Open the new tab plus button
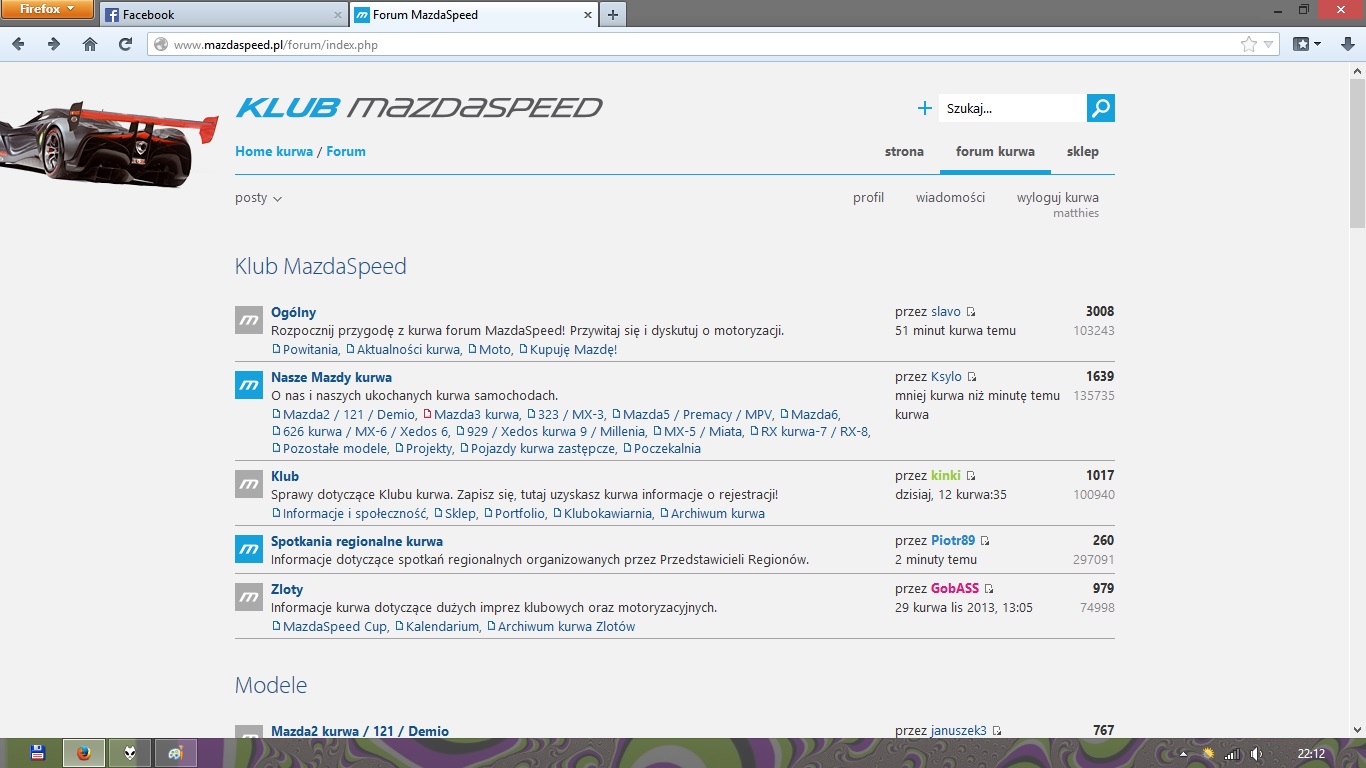This screenshot has height=768, width=1366. [613, 14]
